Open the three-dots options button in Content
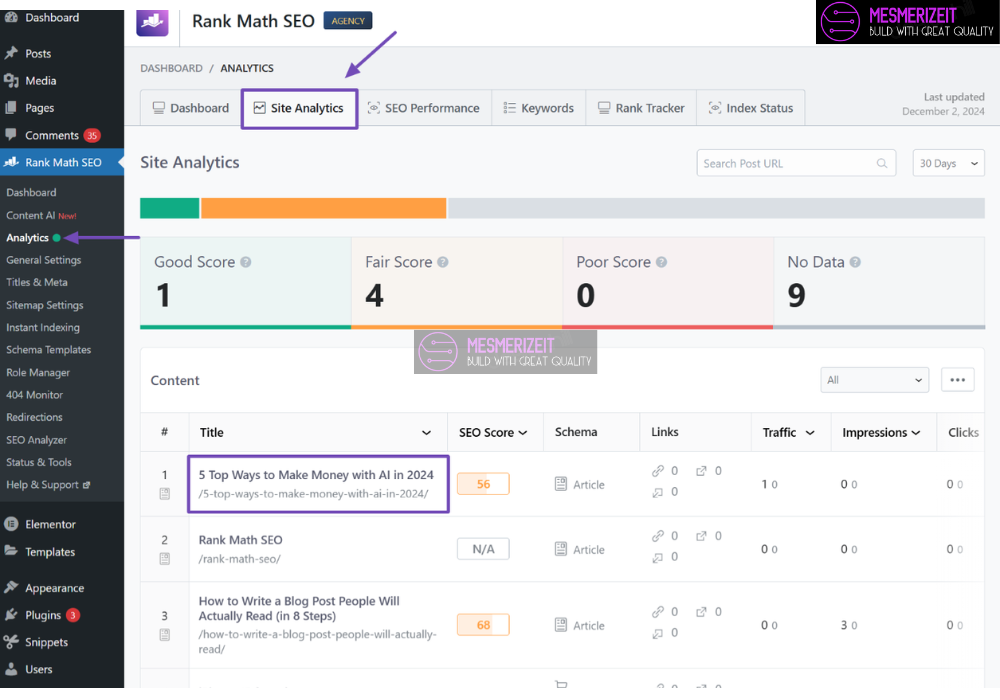Screen dimensions: 1000x700 point(957,380)
